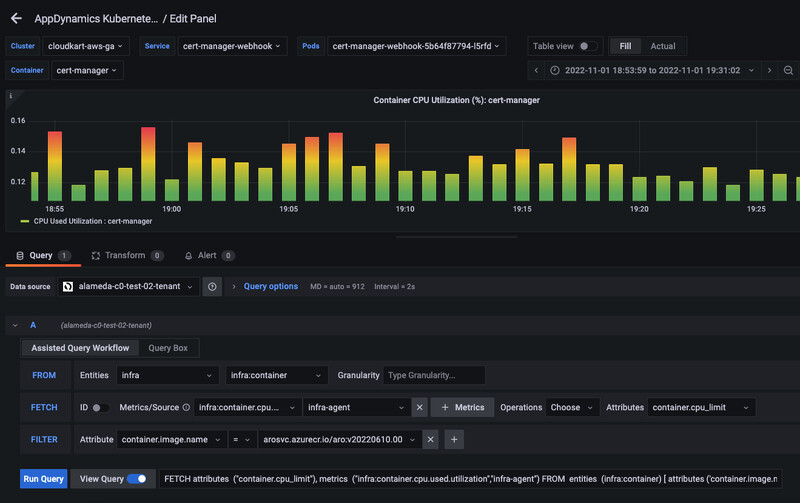800x503 pixels.
Task: Click the data source help icon
Action: click(x=213, y=286)
